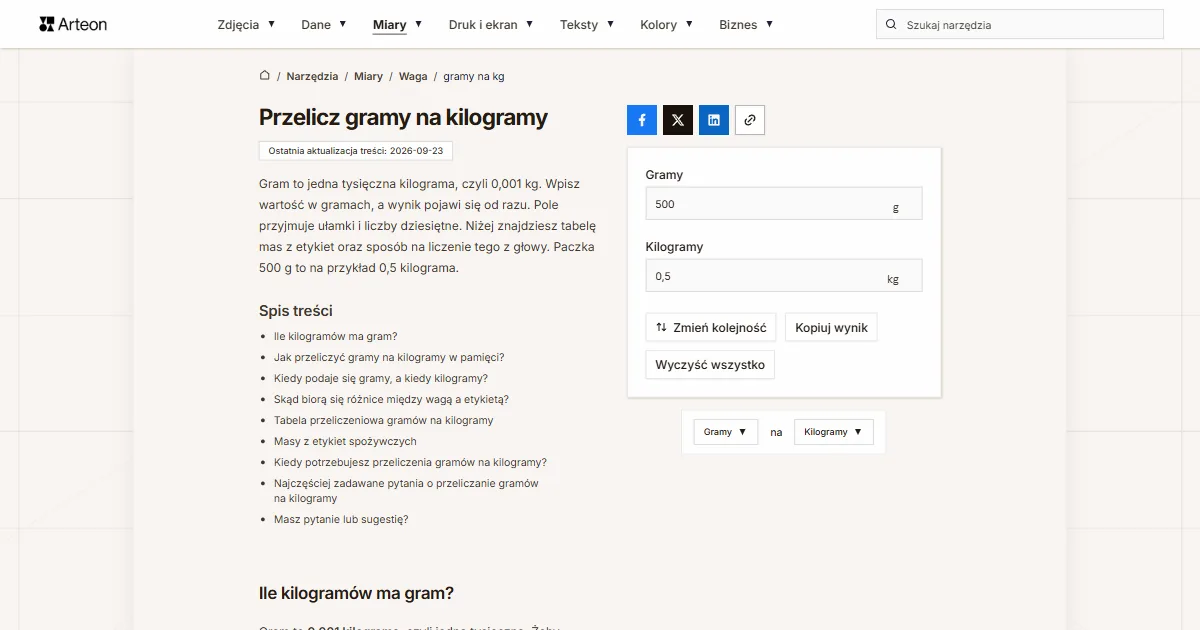Share this page on X
Screen dimensions: 1200x630
coord(678,120)
